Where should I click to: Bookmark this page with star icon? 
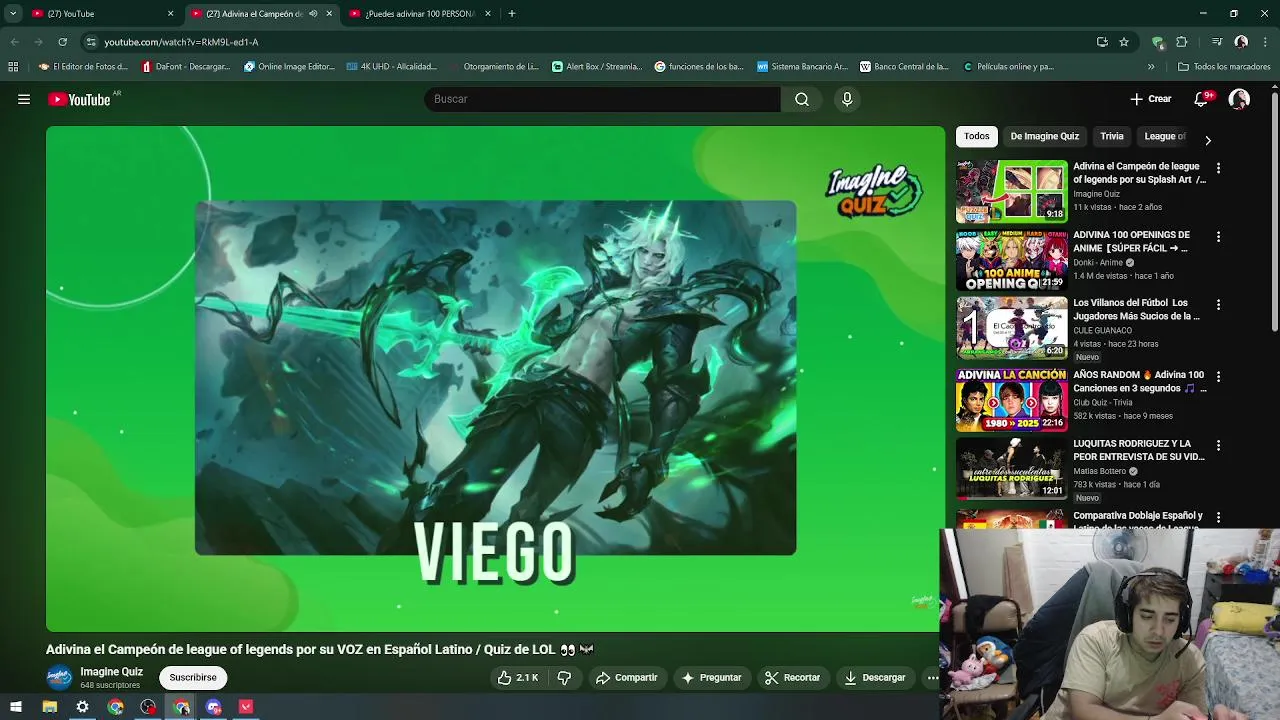(x=1124, y=42)
